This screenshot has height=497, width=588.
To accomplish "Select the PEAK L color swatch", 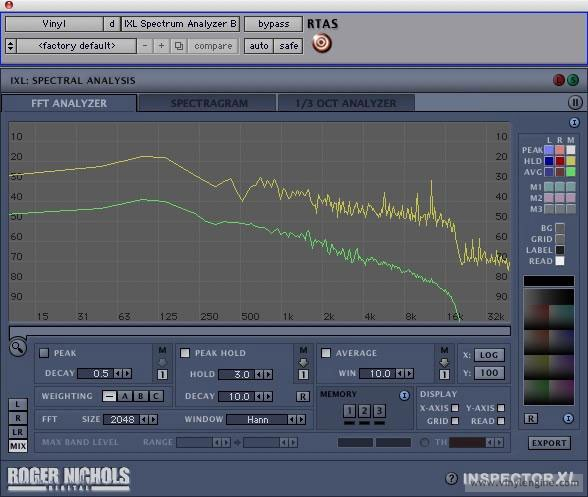I will [549, 150].
